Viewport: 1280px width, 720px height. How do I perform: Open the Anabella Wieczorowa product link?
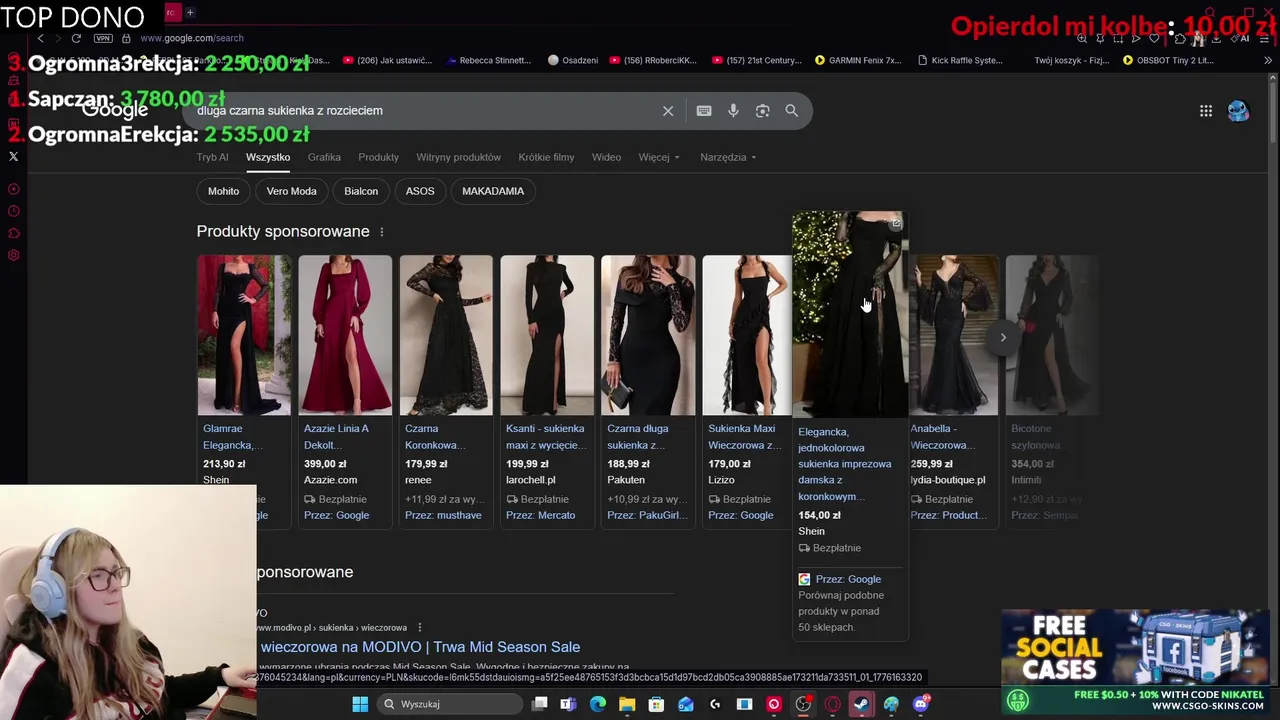tap(942, 436)
